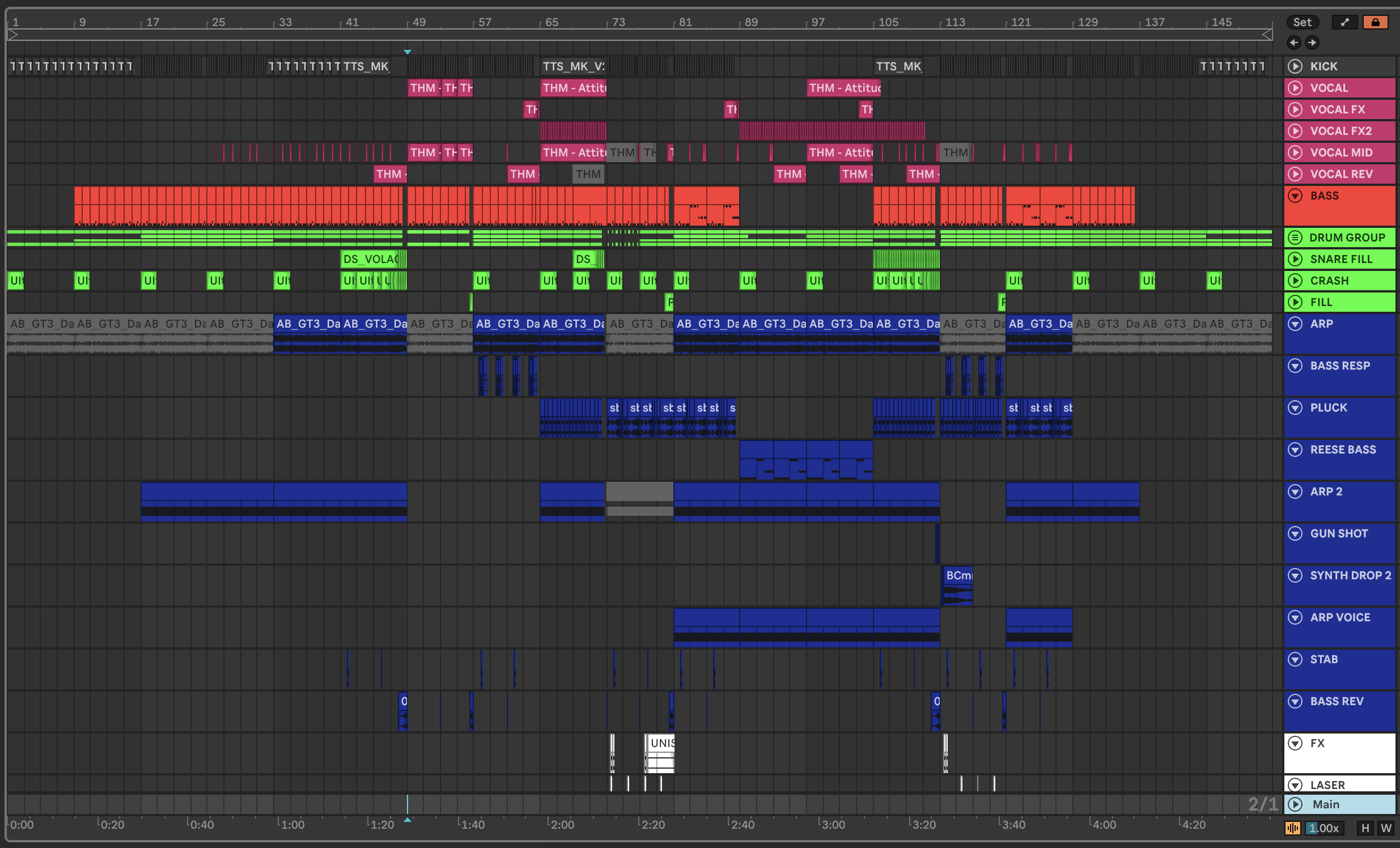Toggle the optimize height H button
Viewport: 1400px width, 848px height.
point(1365,828)
